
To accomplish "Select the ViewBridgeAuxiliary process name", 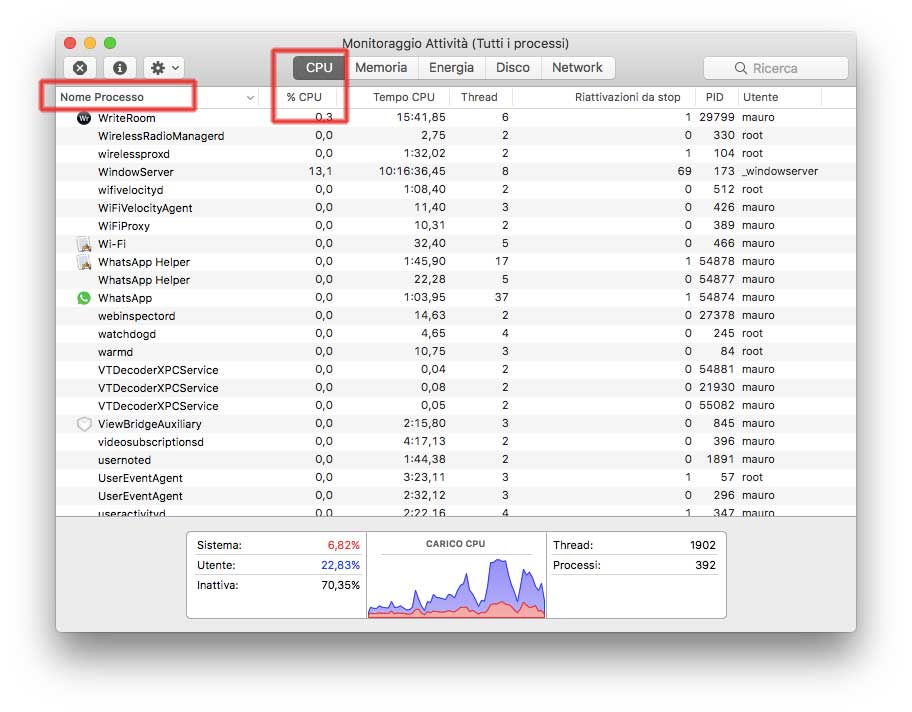I will pyautogui.click(x=149, y=424).
